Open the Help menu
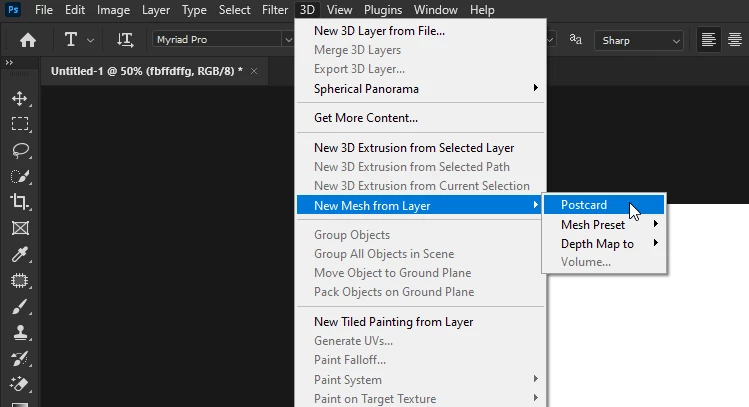This screenshot has width=749, height=407. [482, 10]
